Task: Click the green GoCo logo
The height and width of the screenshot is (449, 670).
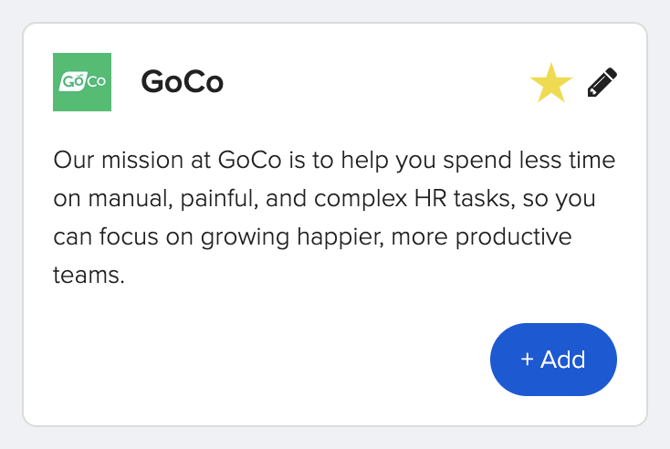Action: [82, 82]
